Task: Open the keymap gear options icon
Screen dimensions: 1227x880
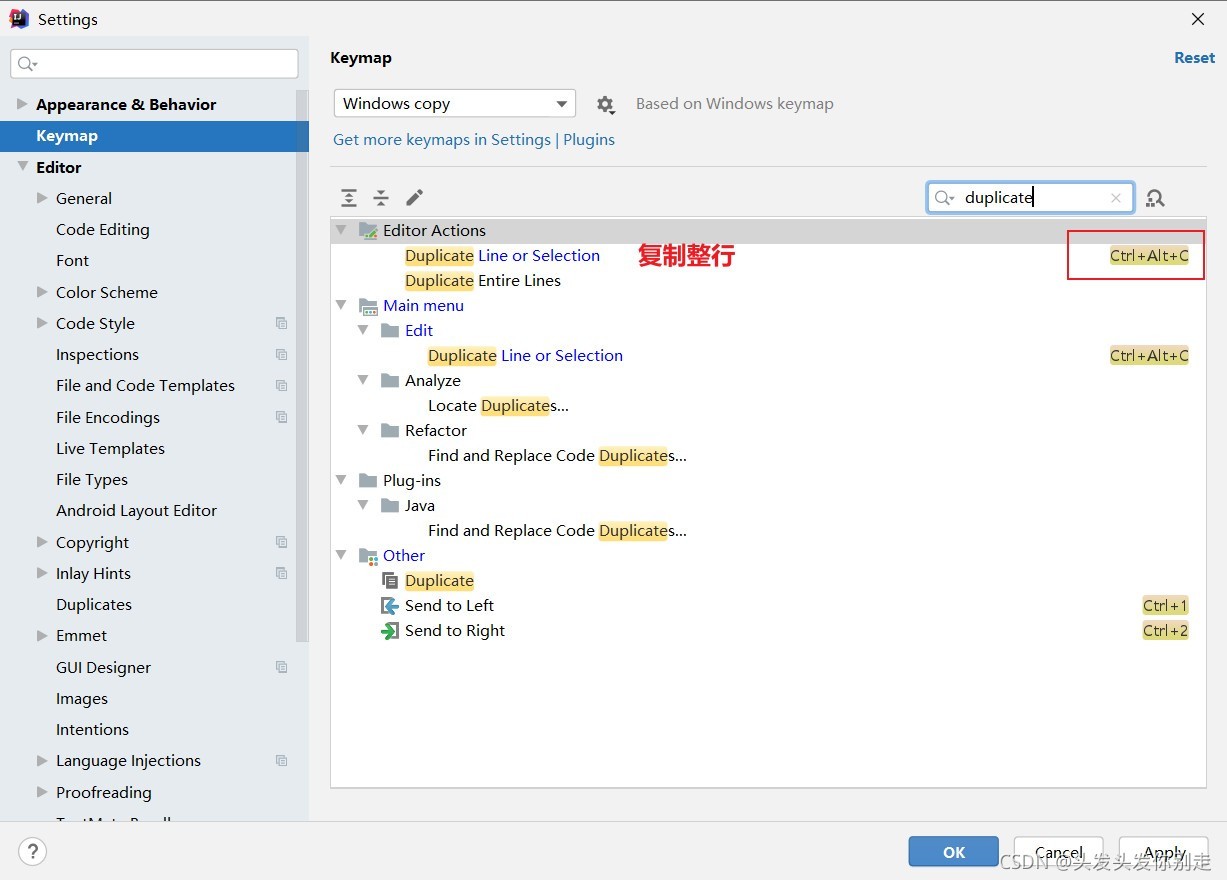Action: click(605, 104)
